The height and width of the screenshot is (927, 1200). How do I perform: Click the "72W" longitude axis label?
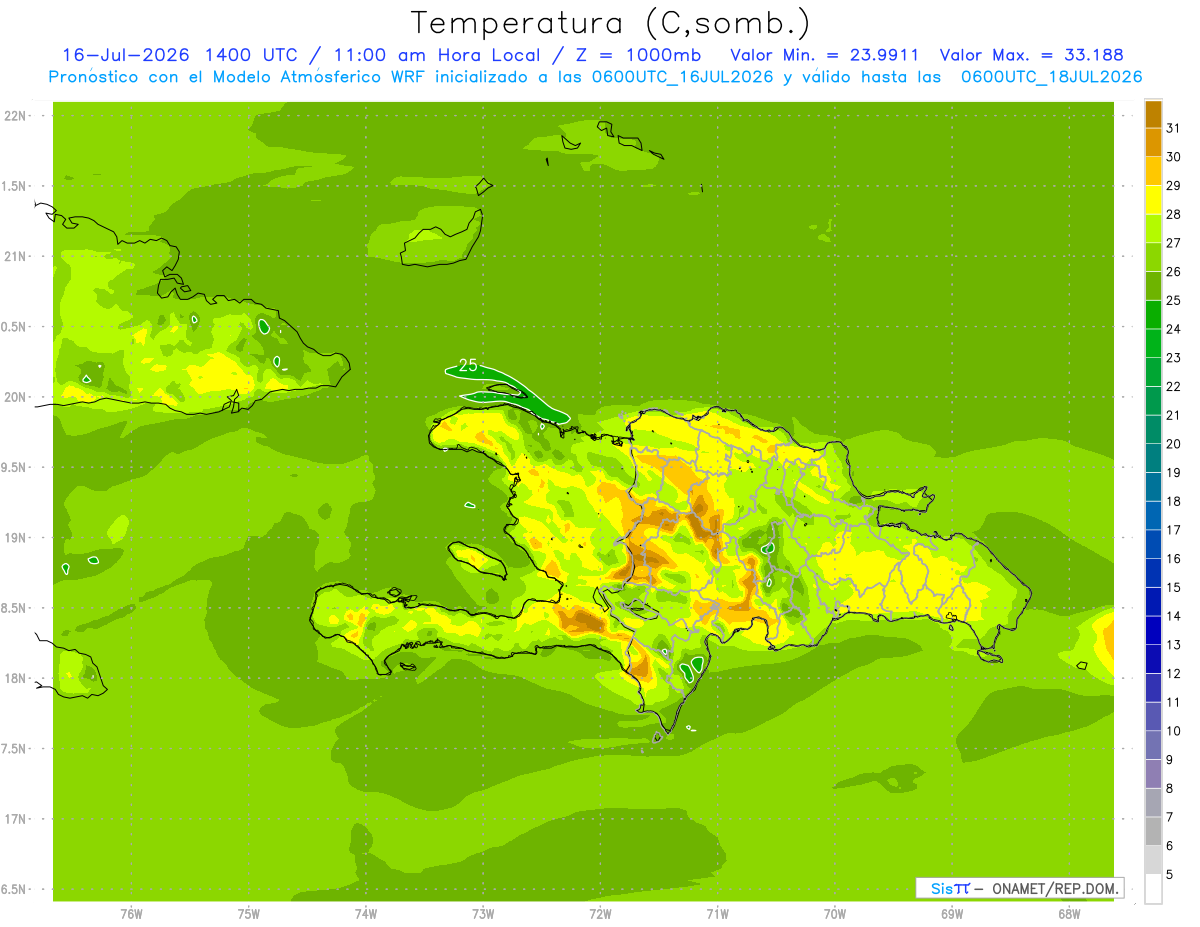[x=600, y=913]
